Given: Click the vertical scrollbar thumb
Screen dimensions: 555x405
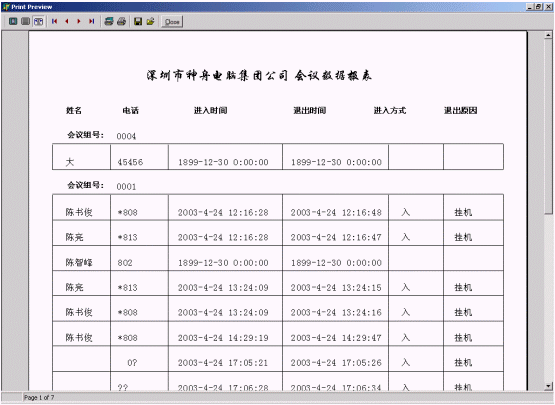Looking at the screenshot, I should pyautogui.click(x=548, y=126).
